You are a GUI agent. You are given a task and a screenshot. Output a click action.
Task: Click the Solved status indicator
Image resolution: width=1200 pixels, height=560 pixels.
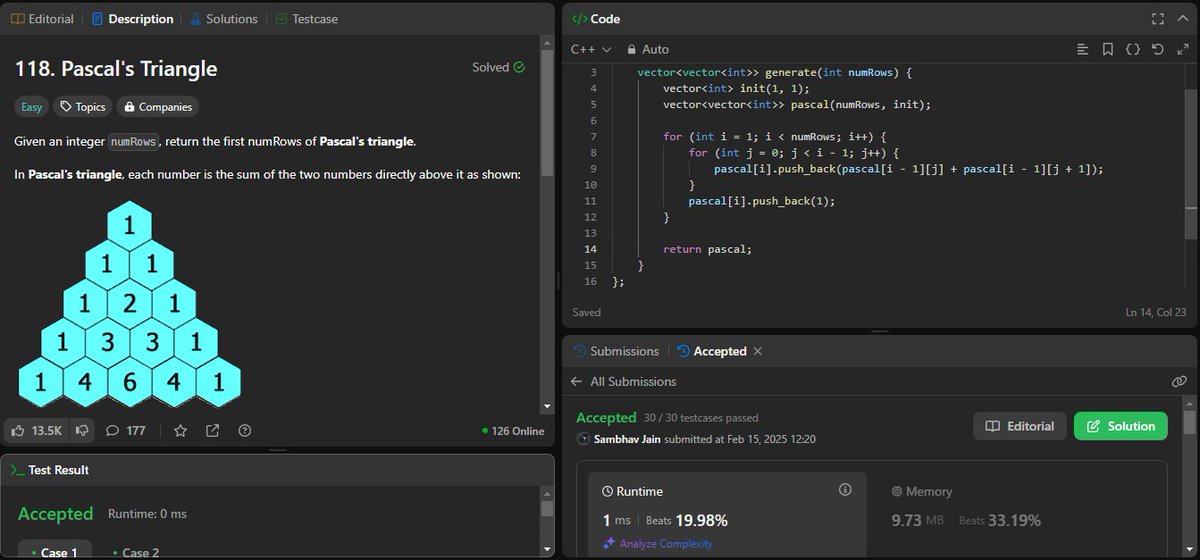click(499, 67)
